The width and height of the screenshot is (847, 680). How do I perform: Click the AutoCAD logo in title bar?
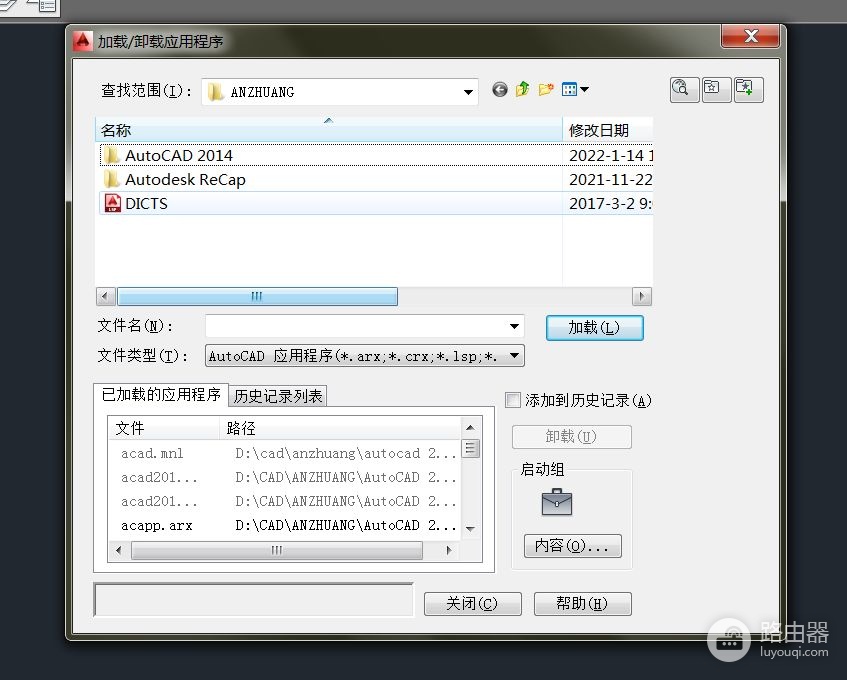(83, 41)
